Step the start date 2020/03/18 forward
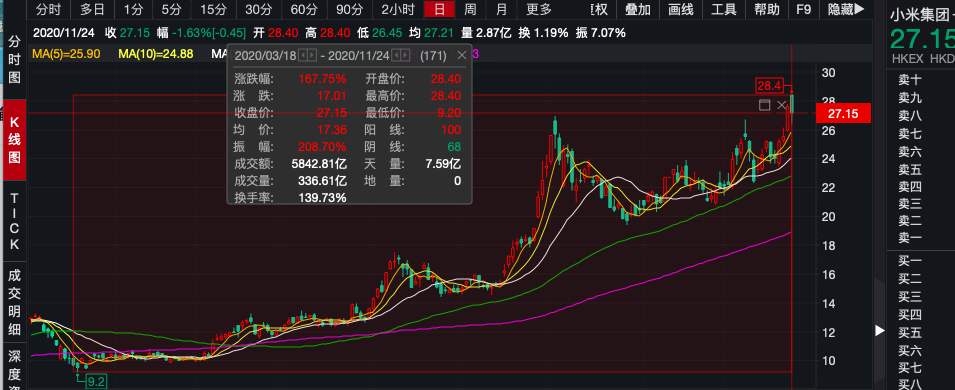The image size is (955, 390). point(312,55)
